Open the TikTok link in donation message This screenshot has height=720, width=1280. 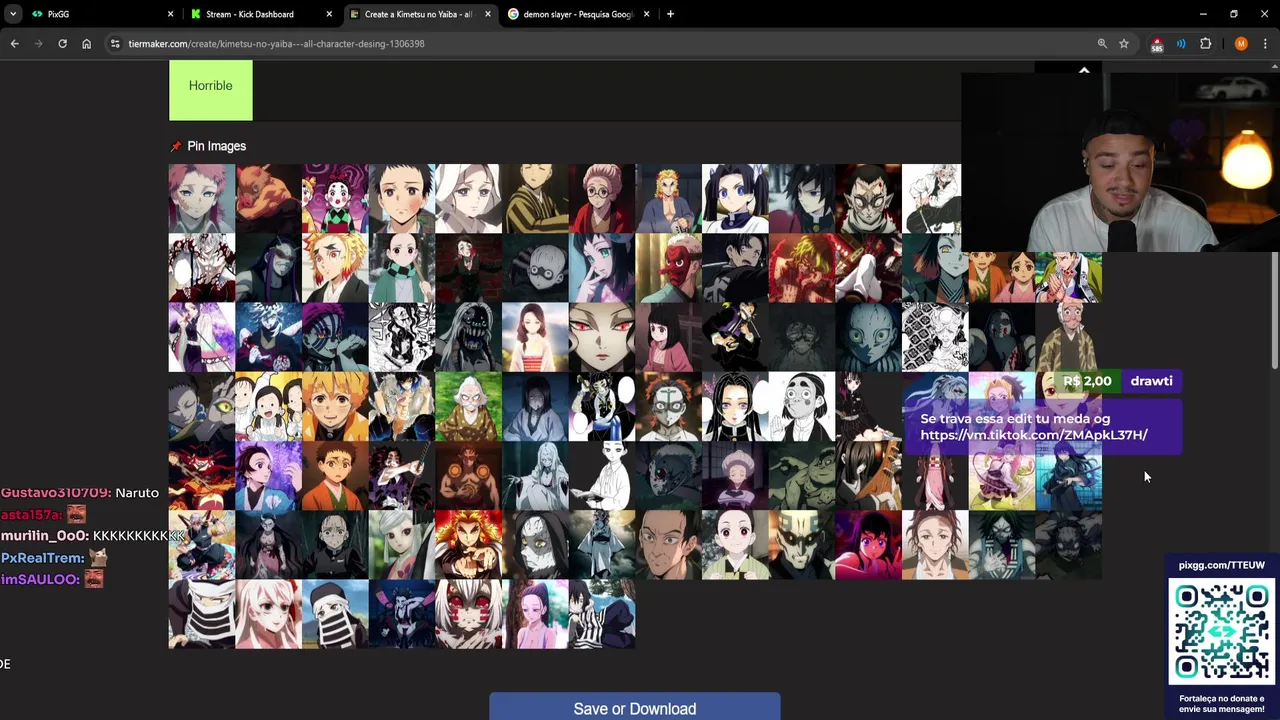click(x=1034, y=435)
